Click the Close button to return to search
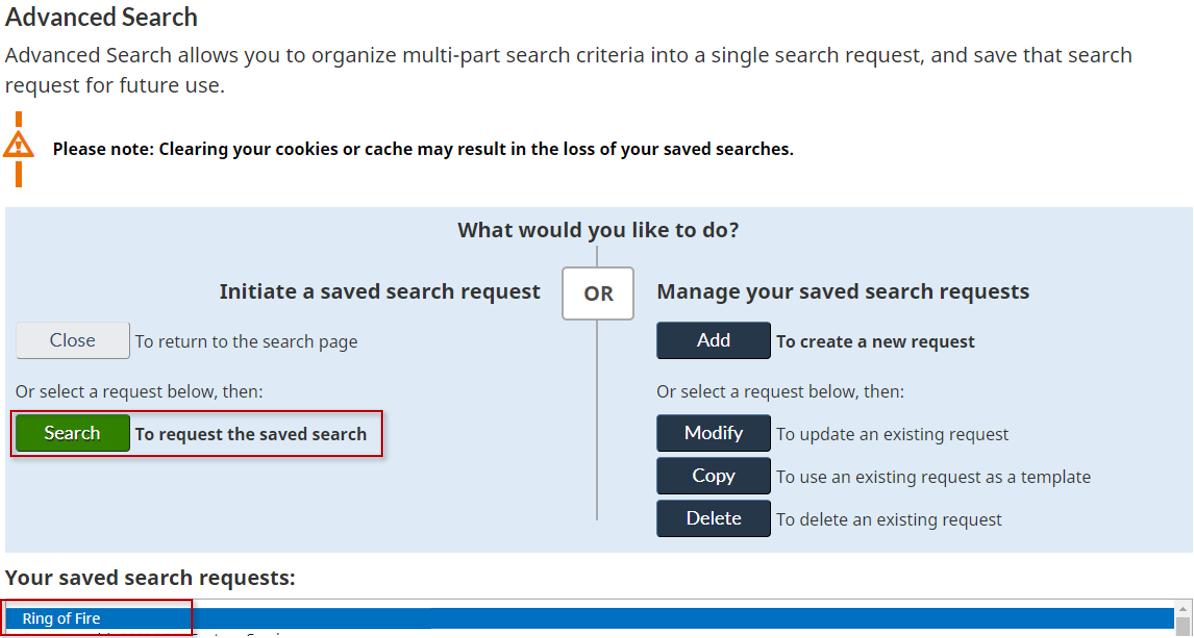This screenshot has width=1194, height=638. click(71, 340)
